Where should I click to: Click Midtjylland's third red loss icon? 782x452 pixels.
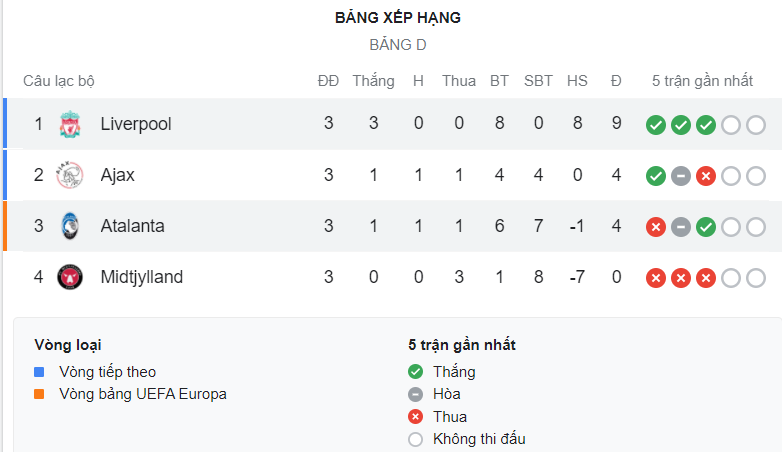(x=706, y=278)
